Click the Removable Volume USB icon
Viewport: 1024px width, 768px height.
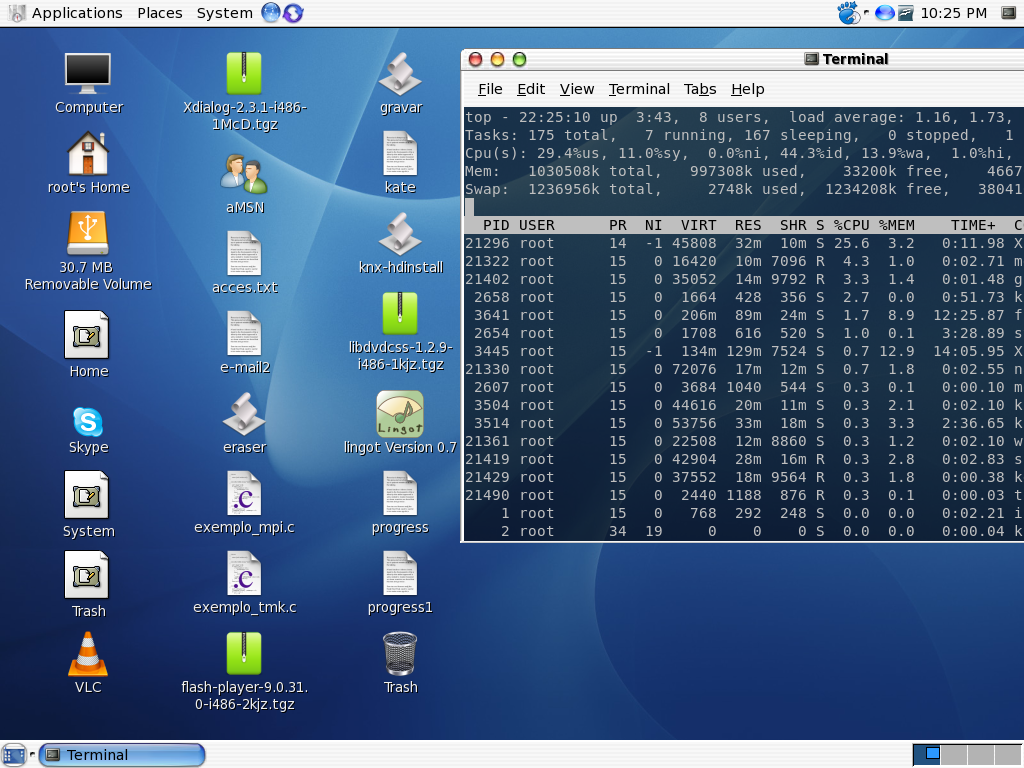point(88,233)
